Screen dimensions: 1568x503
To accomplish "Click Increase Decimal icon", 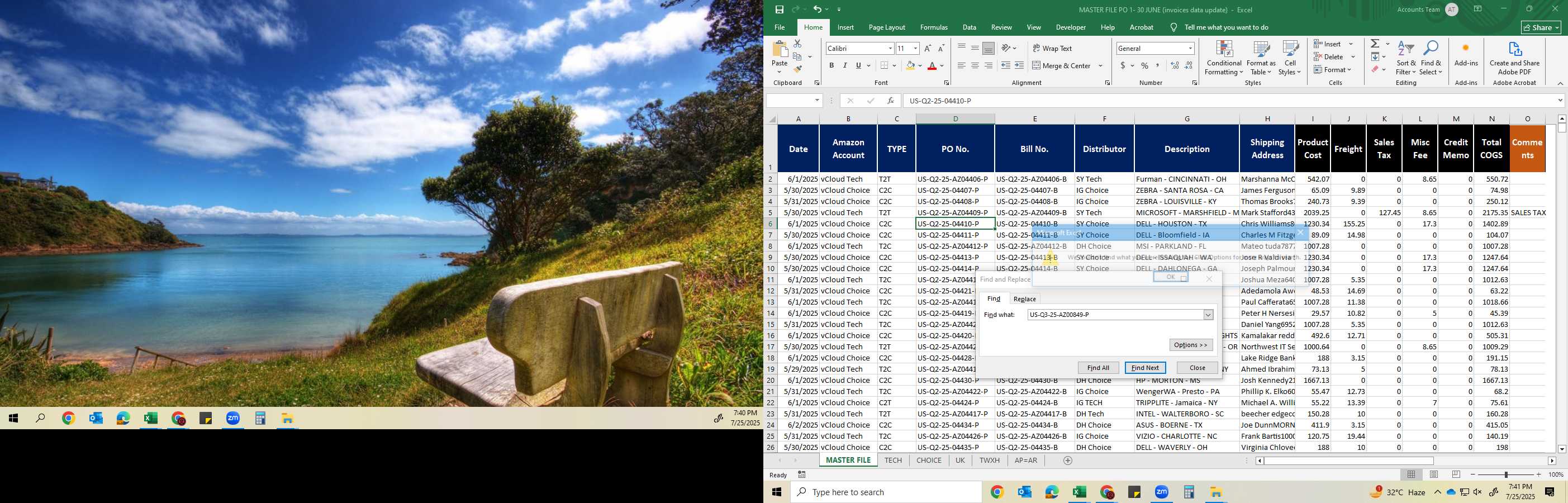I will click(x=1175, y=66).
